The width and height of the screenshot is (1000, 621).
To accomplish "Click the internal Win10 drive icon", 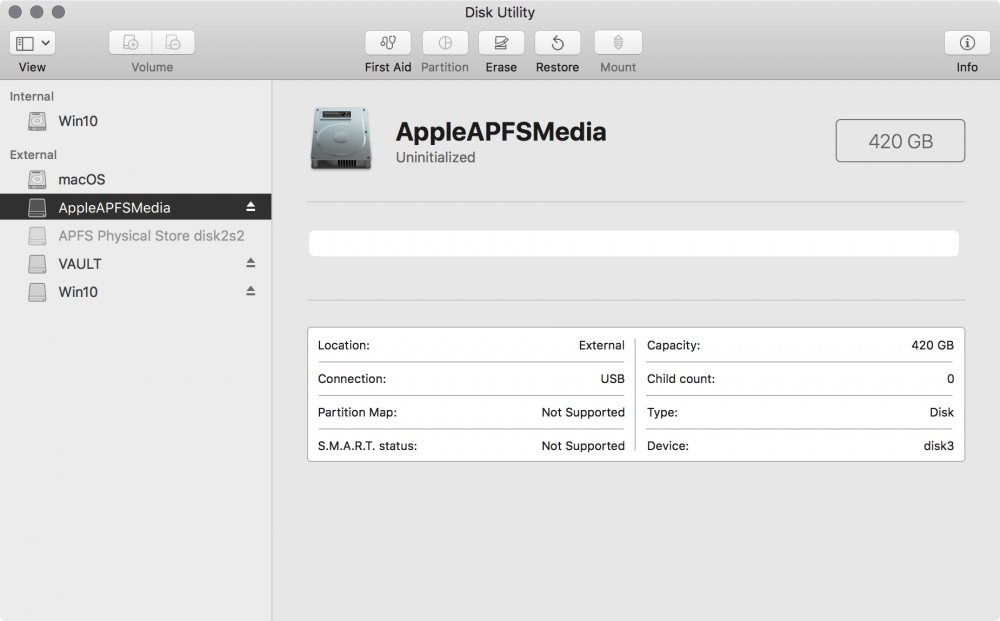I will [x=37, y=121].
